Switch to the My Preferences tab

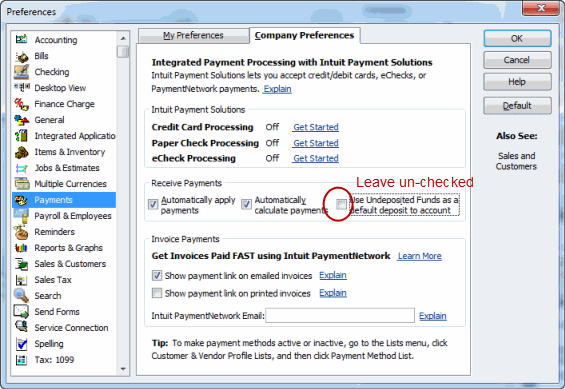pos(193,36)
